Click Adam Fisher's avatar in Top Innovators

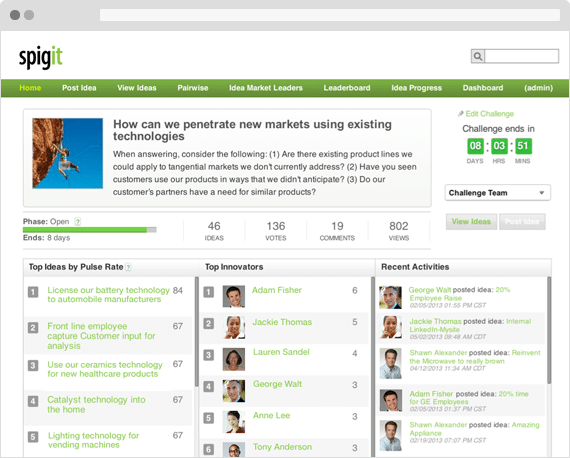234,297
